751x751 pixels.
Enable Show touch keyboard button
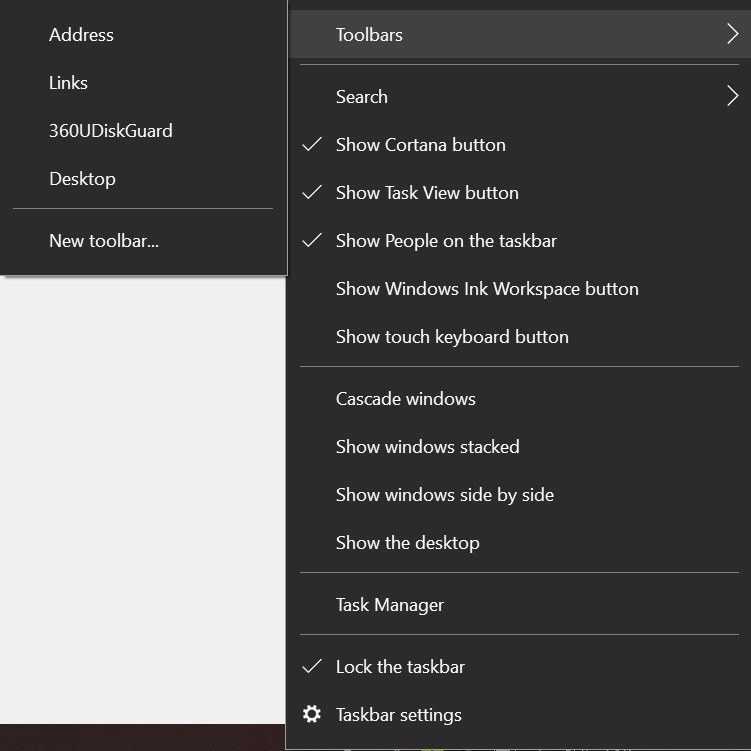[x=519, y=336]
